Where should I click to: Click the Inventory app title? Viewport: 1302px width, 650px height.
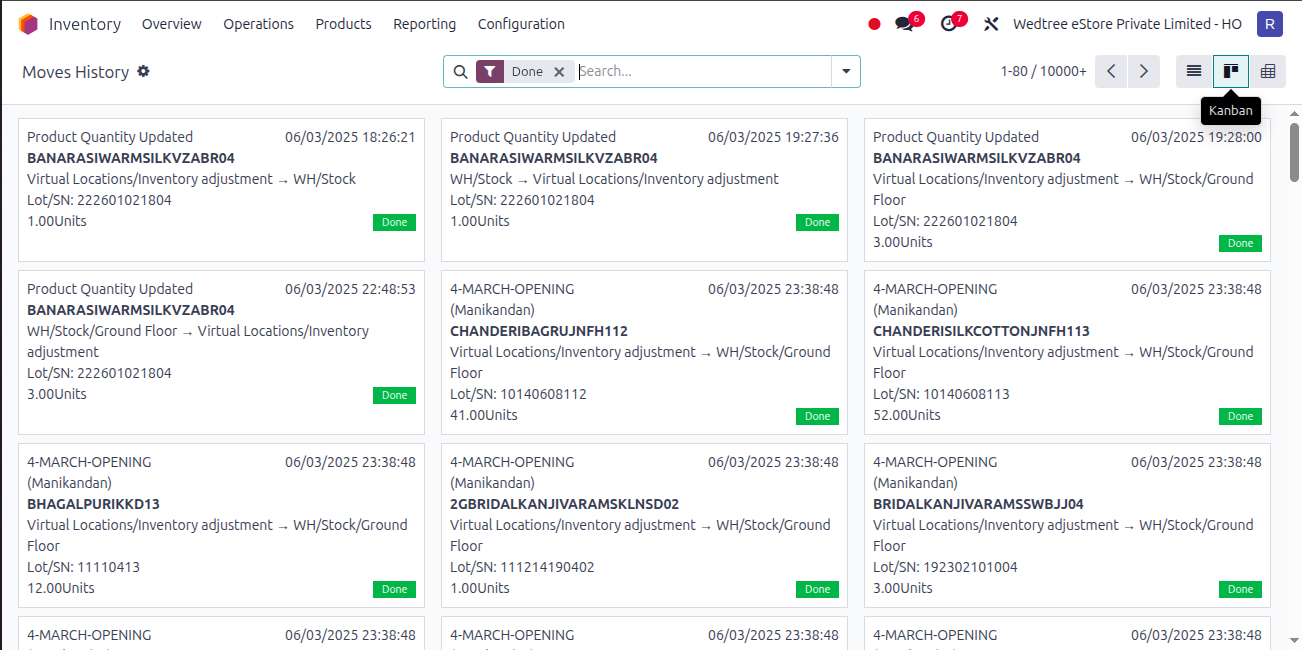(x=85, y=24)
